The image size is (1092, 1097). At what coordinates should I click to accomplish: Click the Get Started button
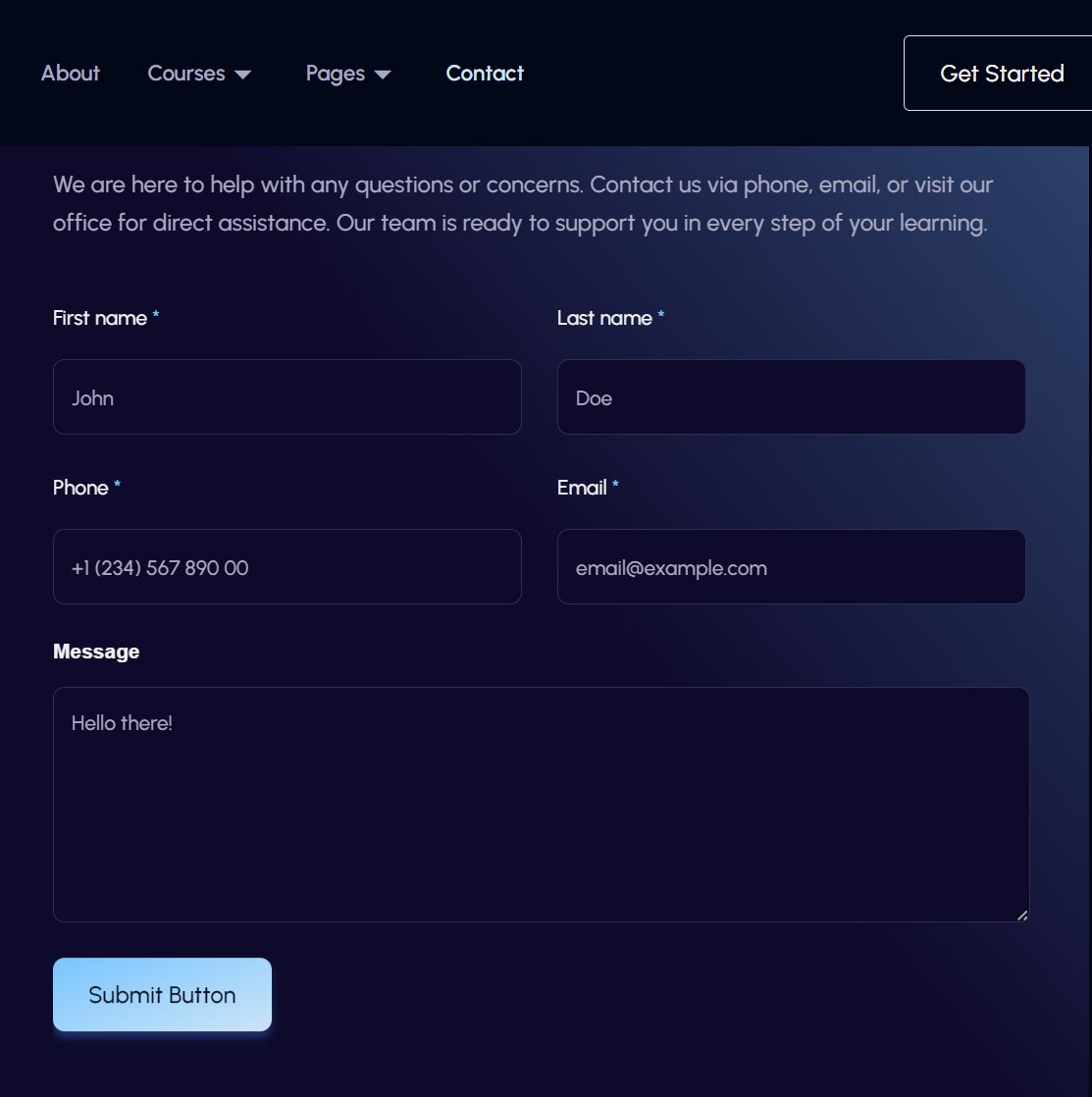(998, 74)
